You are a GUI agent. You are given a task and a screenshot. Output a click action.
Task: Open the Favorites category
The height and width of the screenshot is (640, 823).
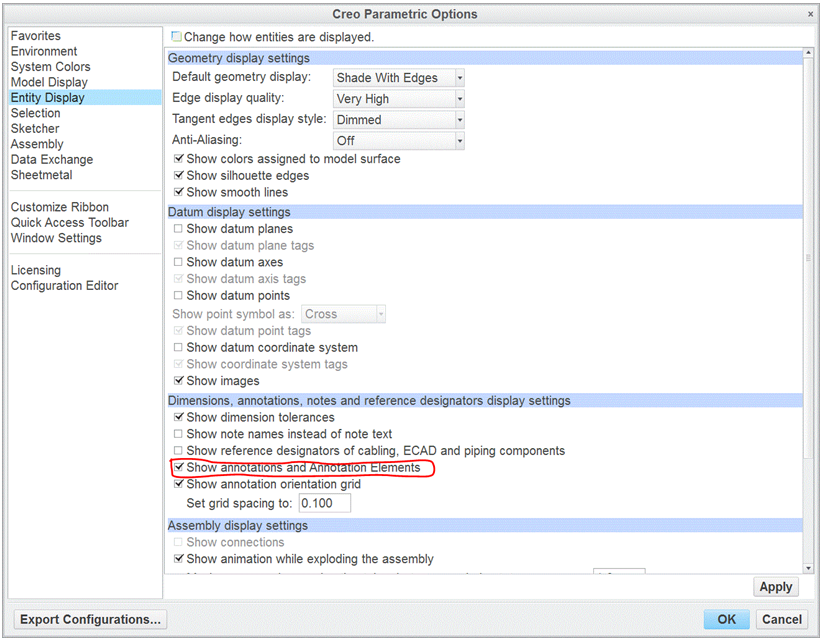(36, 36)
